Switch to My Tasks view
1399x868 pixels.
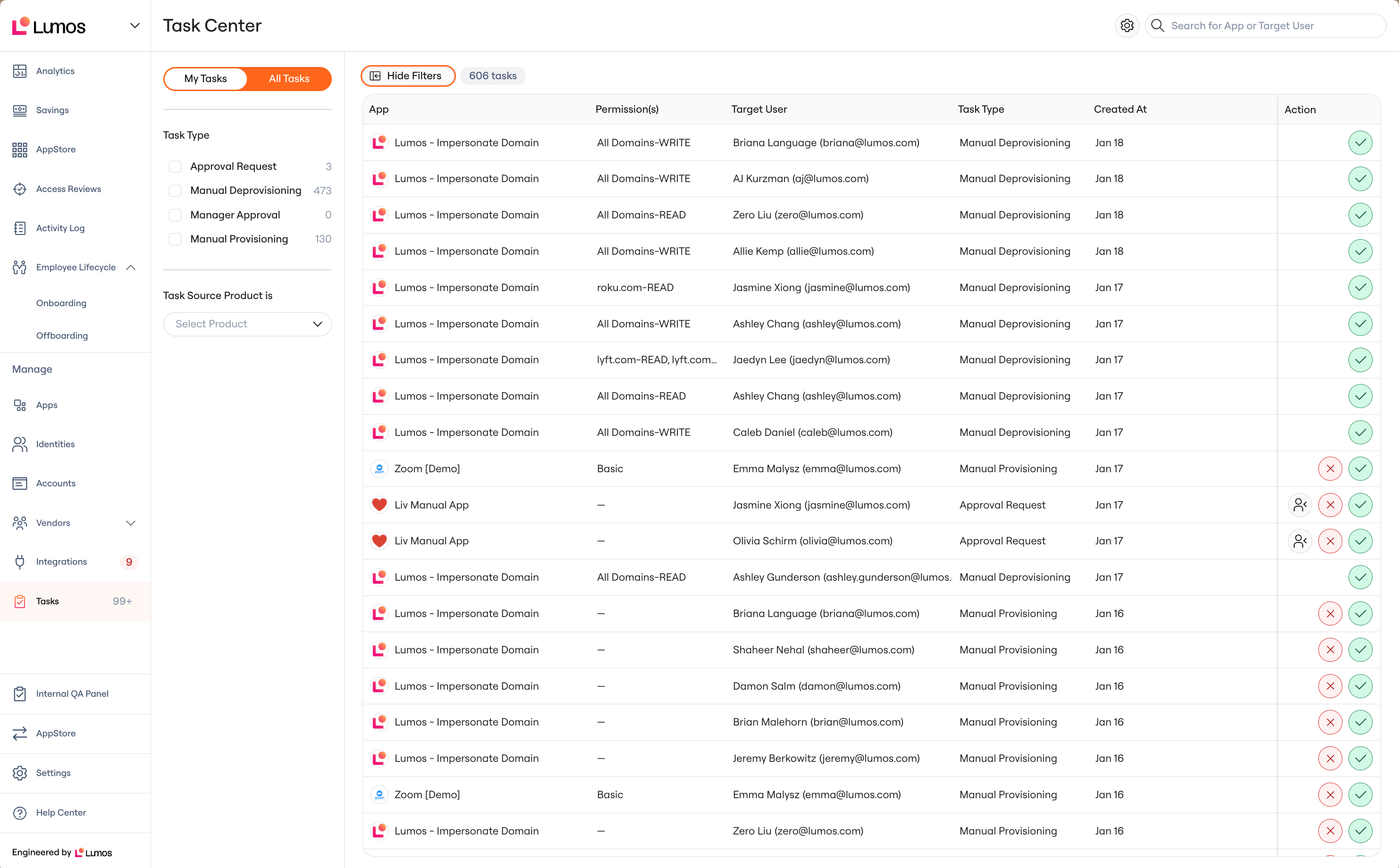(206, 79)
